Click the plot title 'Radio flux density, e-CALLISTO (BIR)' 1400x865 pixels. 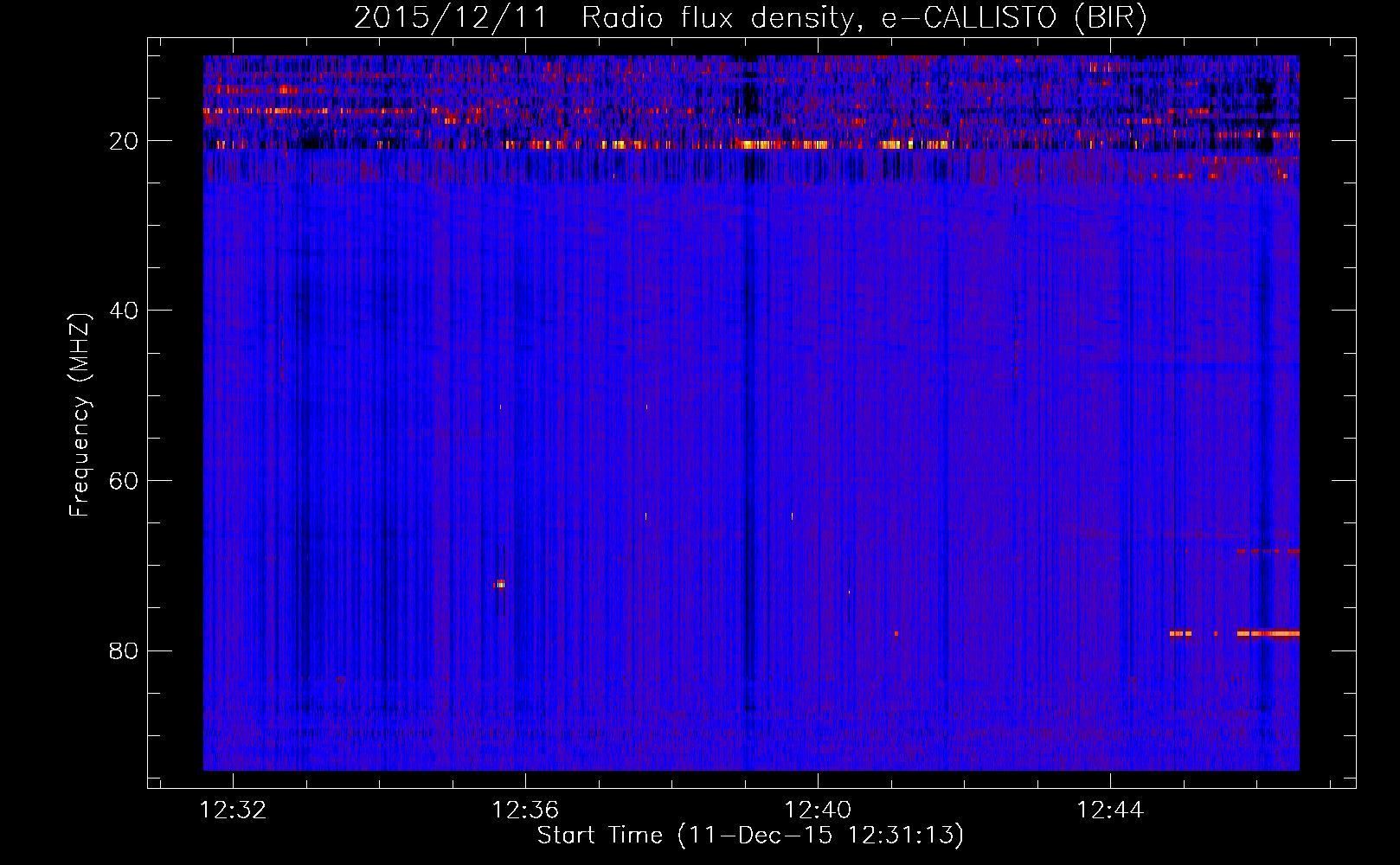tap(864, 18)
